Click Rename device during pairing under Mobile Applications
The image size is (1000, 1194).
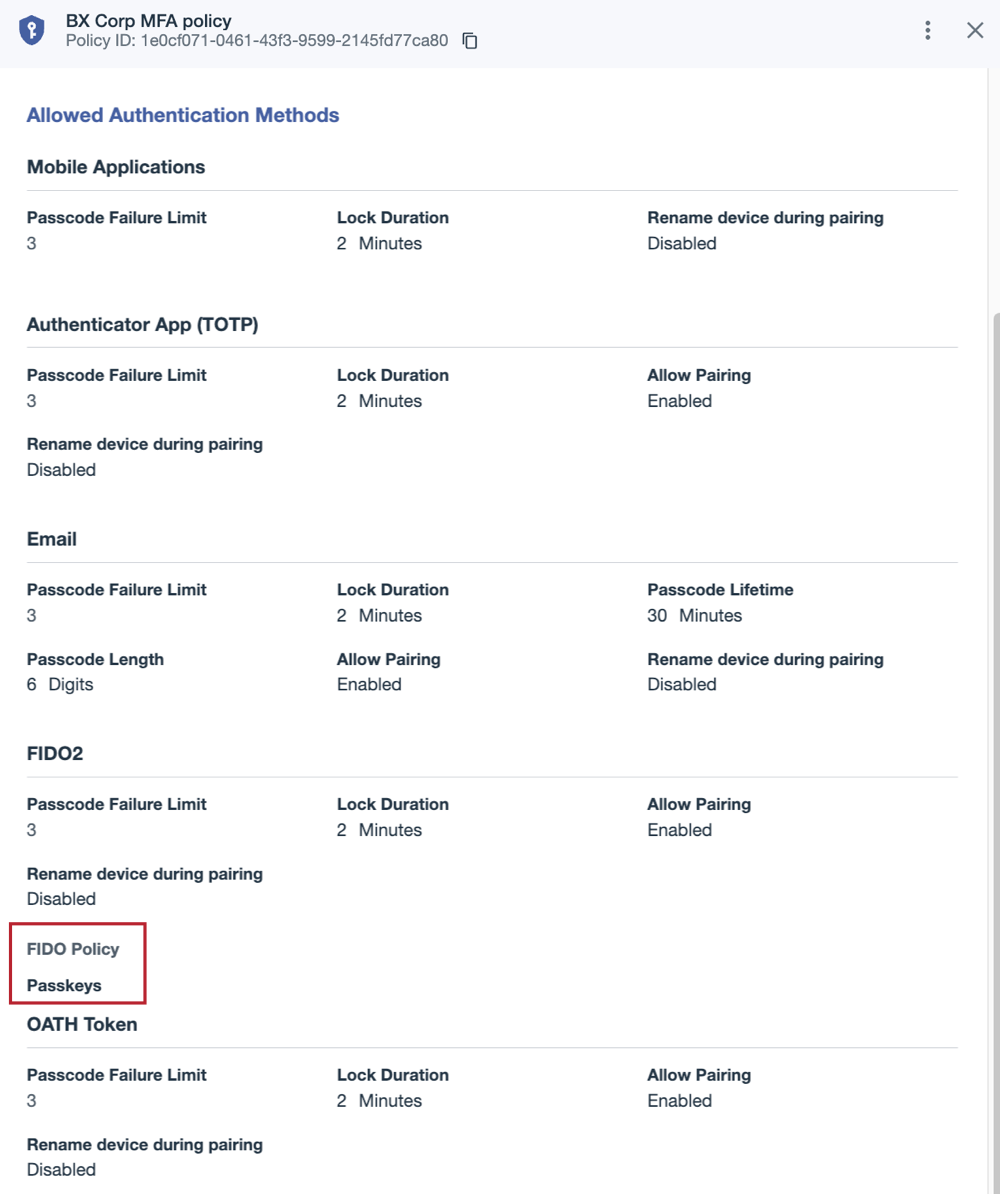[765, 218]
